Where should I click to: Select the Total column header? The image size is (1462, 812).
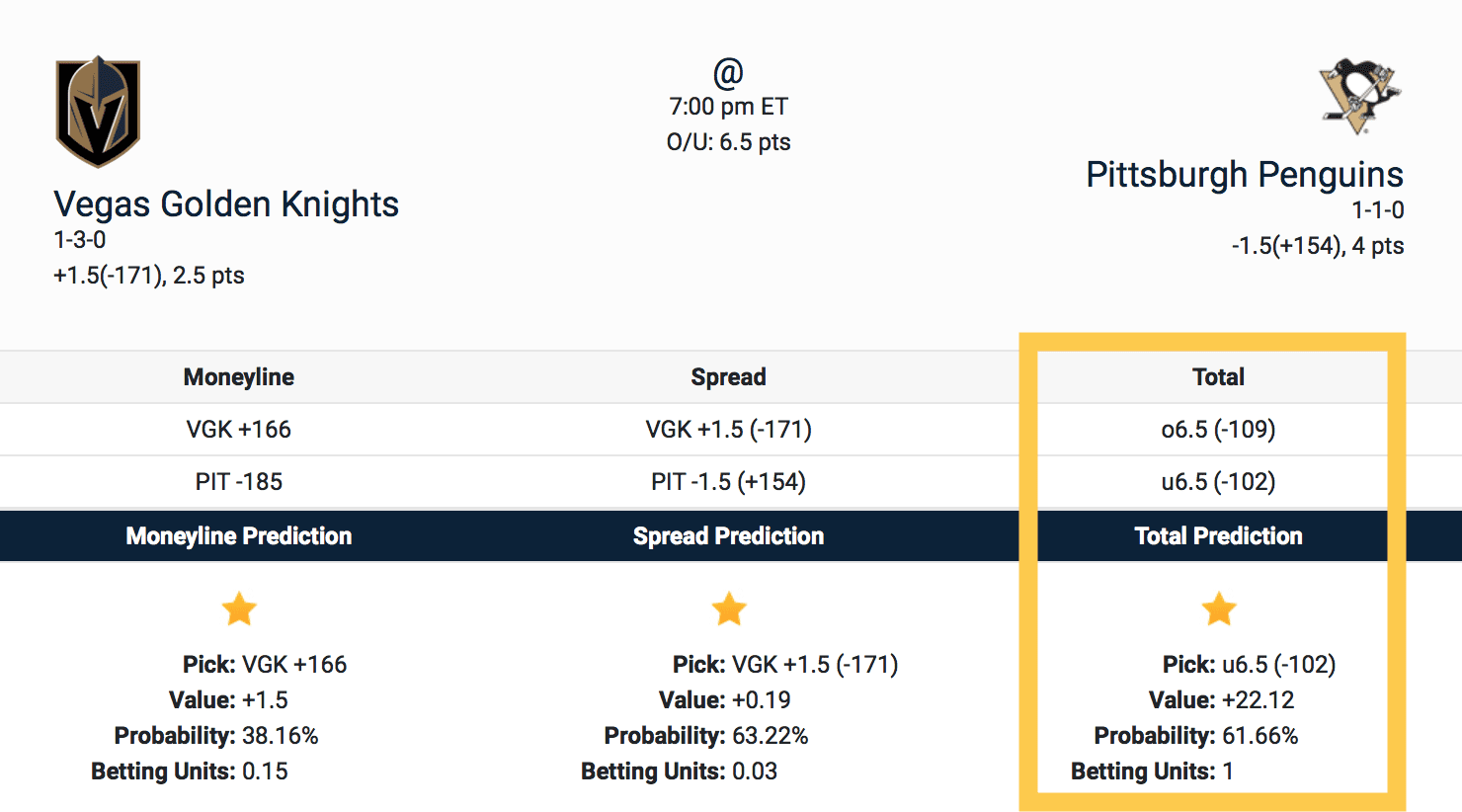[x=1218, y=376]
